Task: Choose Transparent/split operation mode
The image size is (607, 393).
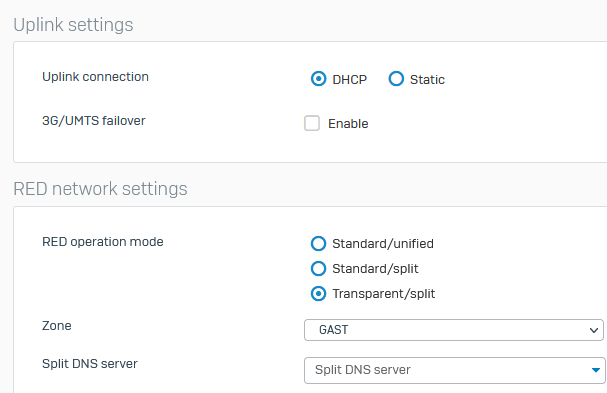Action: click(x=318, y=293)
